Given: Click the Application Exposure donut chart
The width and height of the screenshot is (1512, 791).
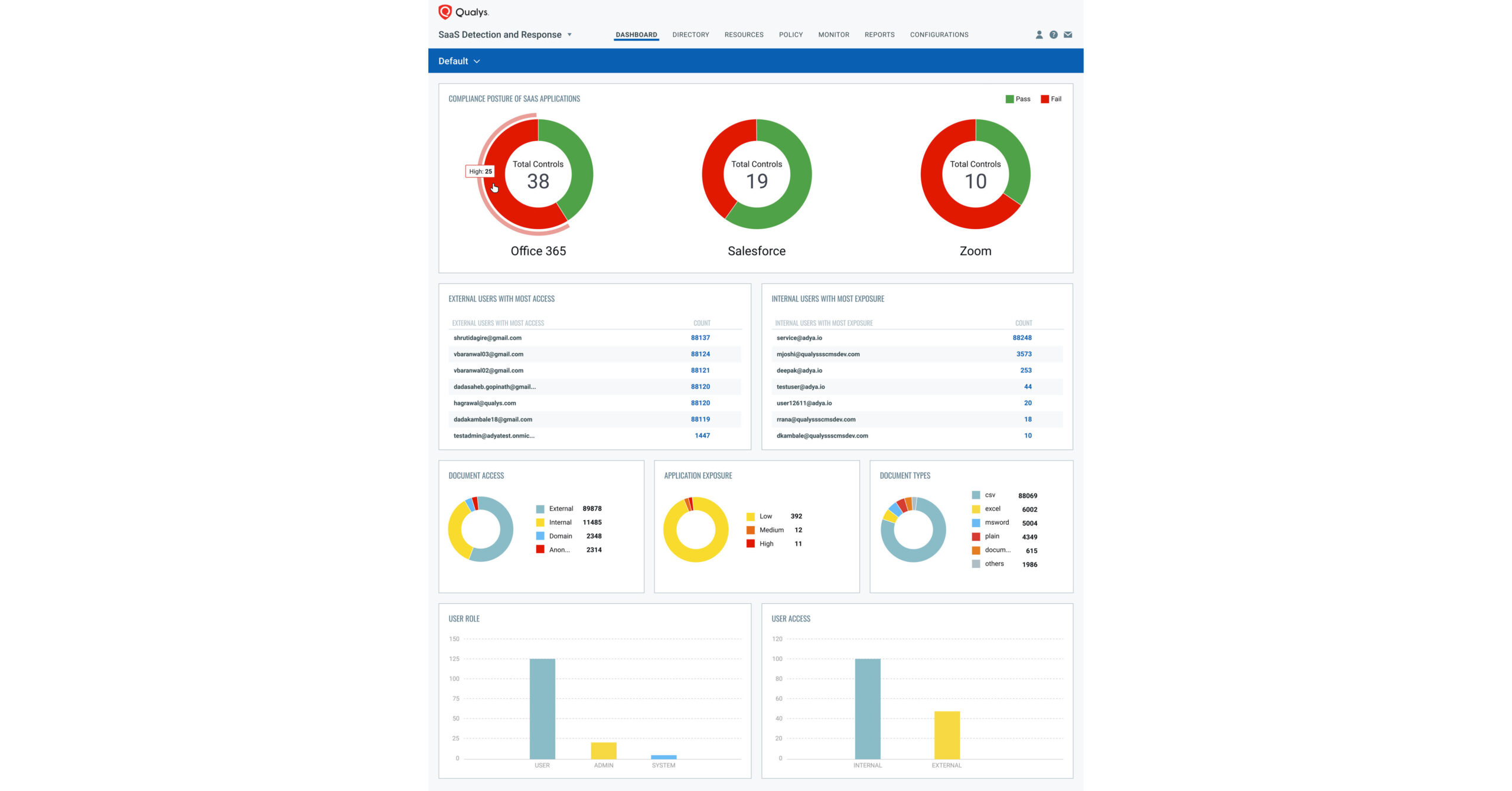Looking at the screenshot, I should point(696,529).
